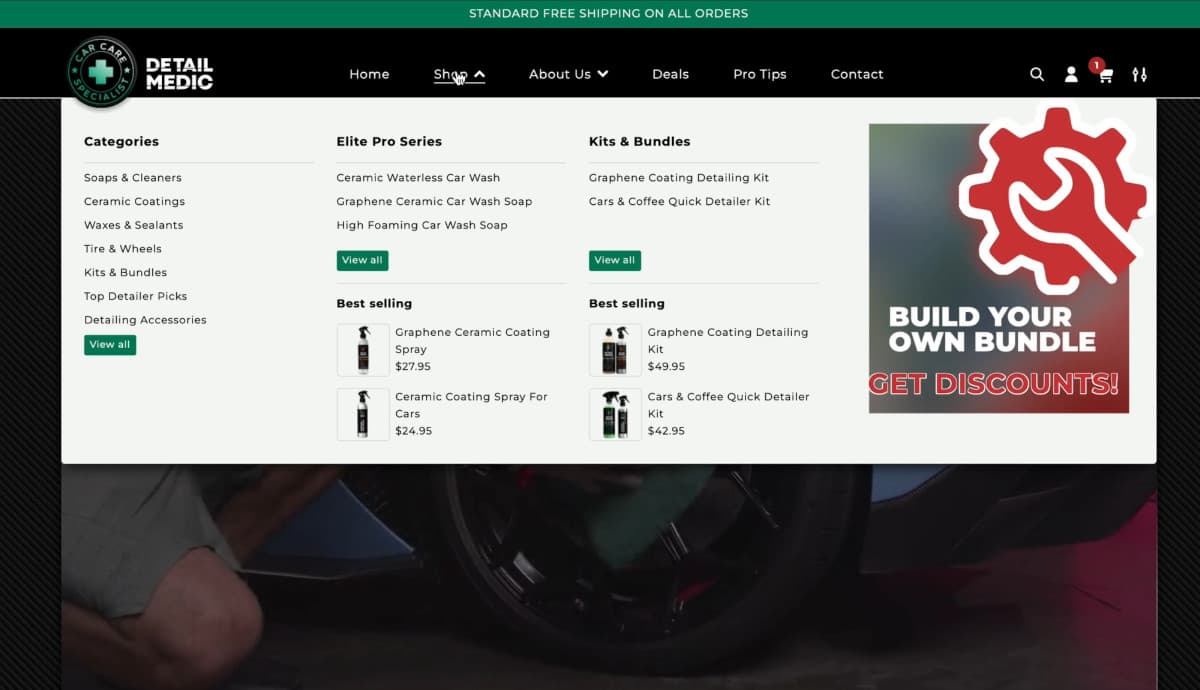Open the user account icon

pyautogui.click(x=1071, y=74)
